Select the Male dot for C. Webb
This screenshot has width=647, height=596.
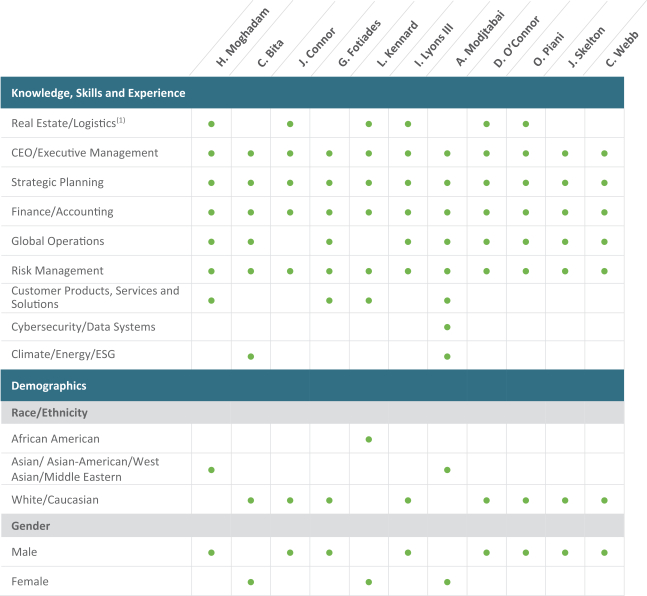[x=604, y=552]
